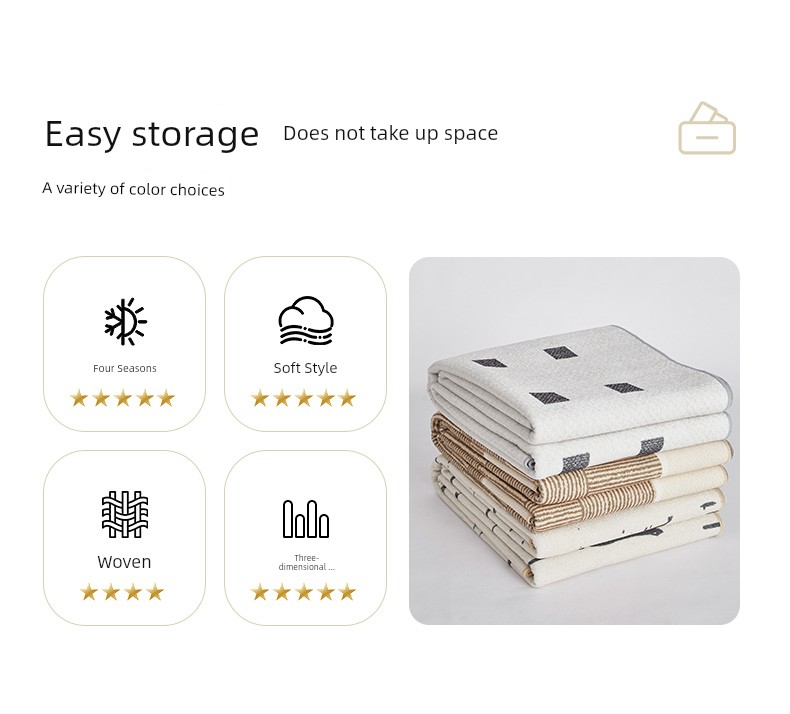Click the Three-dimensional bars icon
The width and height of the screenshot is (790, 714).
(x=306, y=518)
